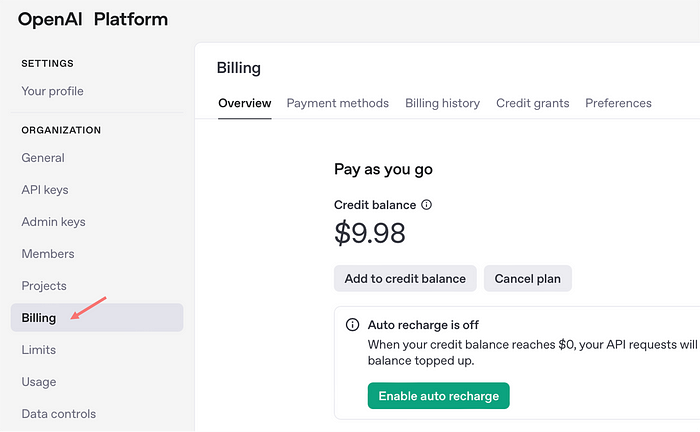This screenshot has height=432, width=700.
Task: Click the SETTINGS section label
Action: (48, 63)
